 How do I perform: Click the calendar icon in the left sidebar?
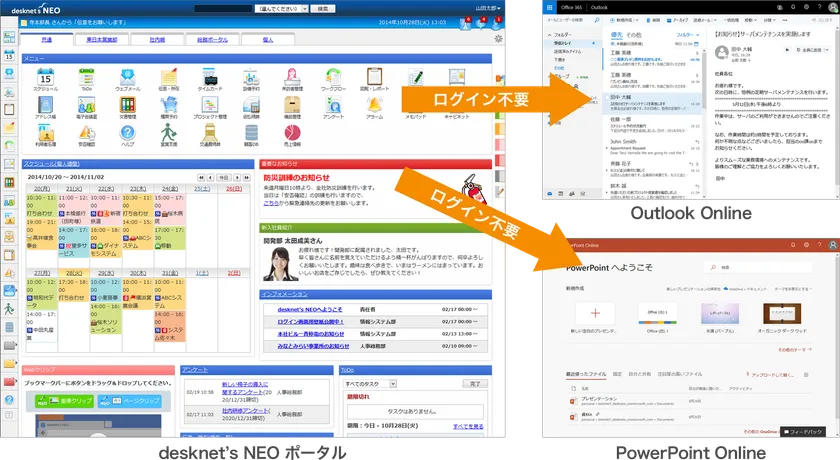[x=9, y=54]
